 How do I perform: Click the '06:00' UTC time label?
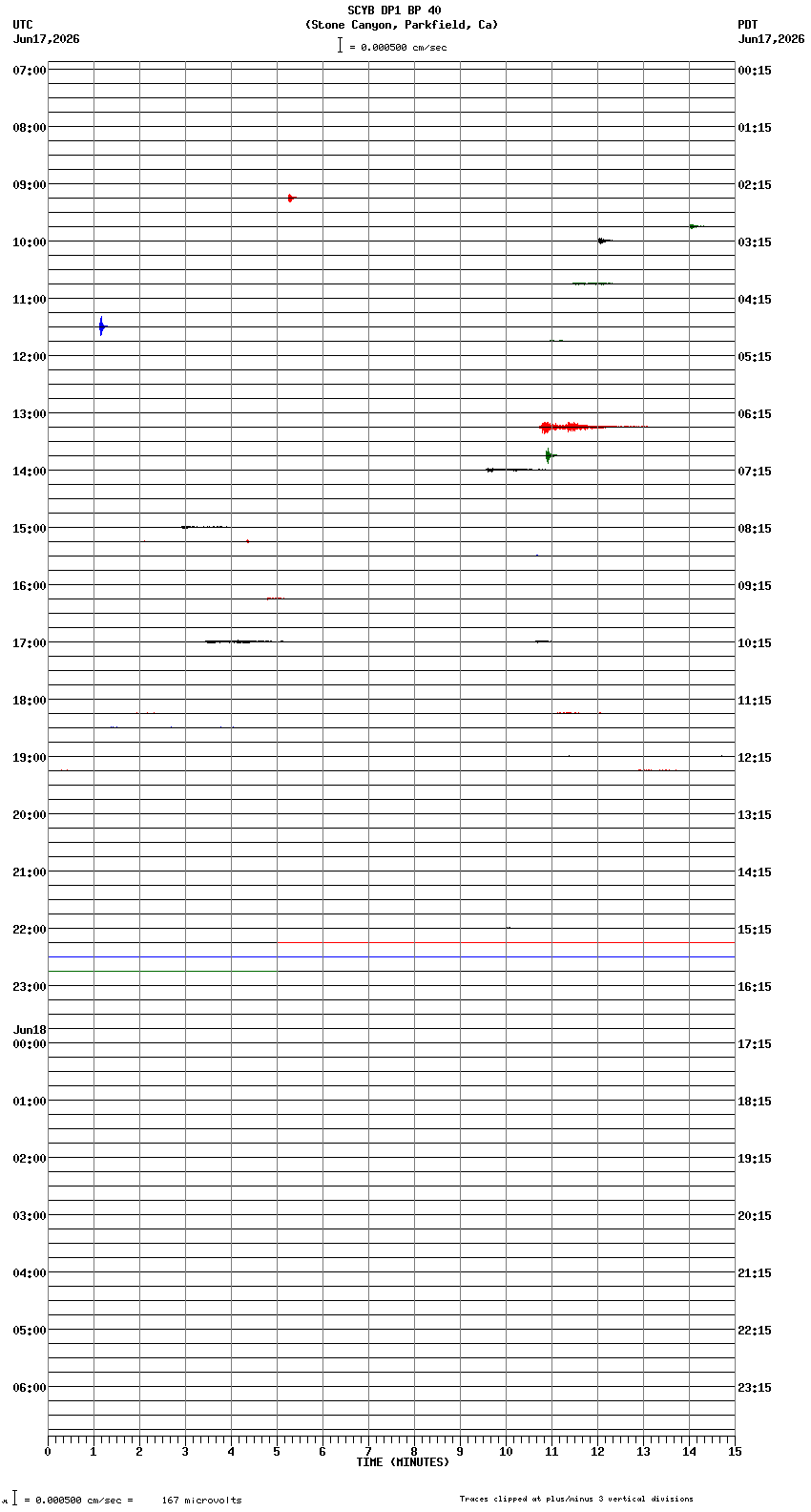(x=29, y=1388)
